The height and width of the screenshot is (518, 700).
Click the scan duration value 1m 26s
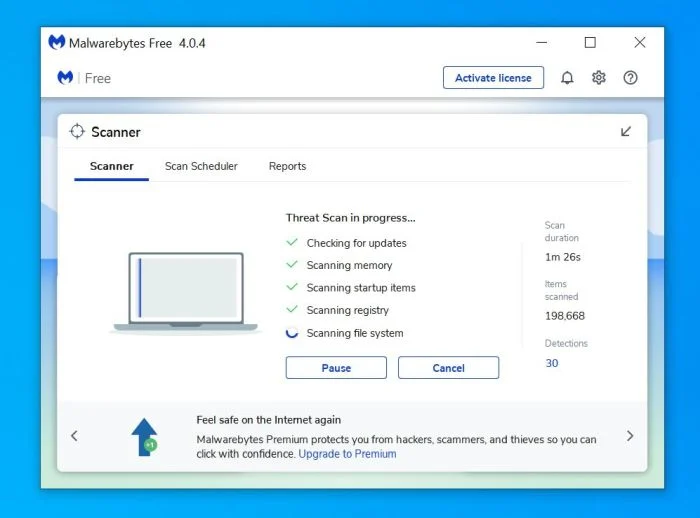tap(562, 257)
